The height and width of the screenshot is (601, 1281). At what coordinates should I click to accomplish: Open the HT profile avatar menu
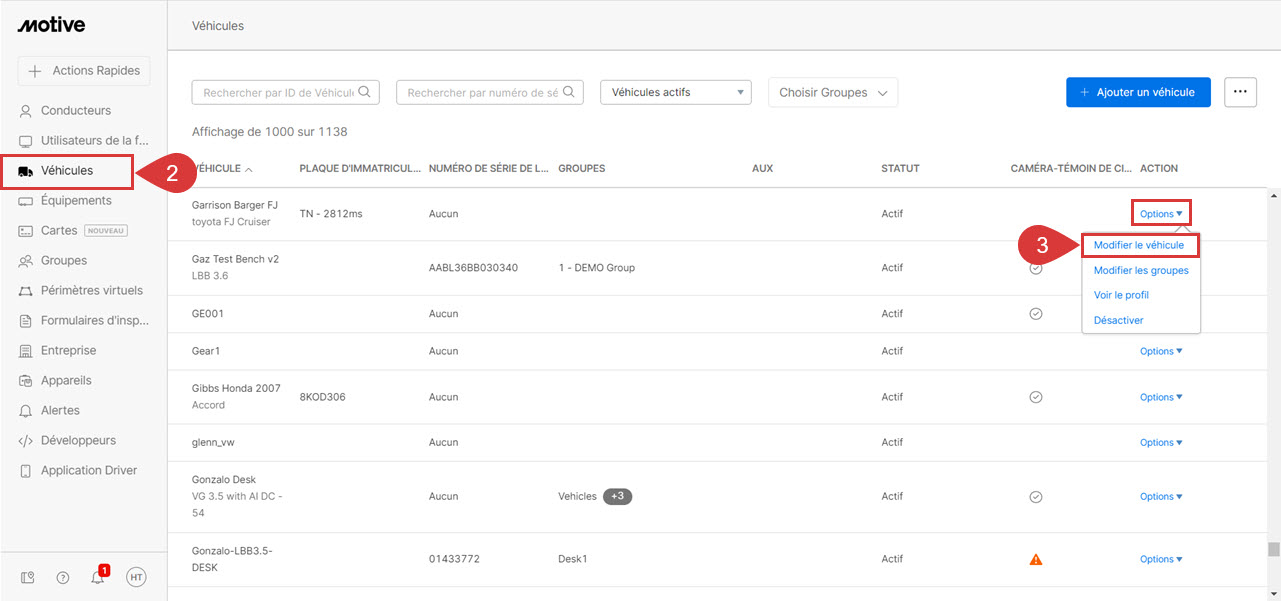pos(136,577)
